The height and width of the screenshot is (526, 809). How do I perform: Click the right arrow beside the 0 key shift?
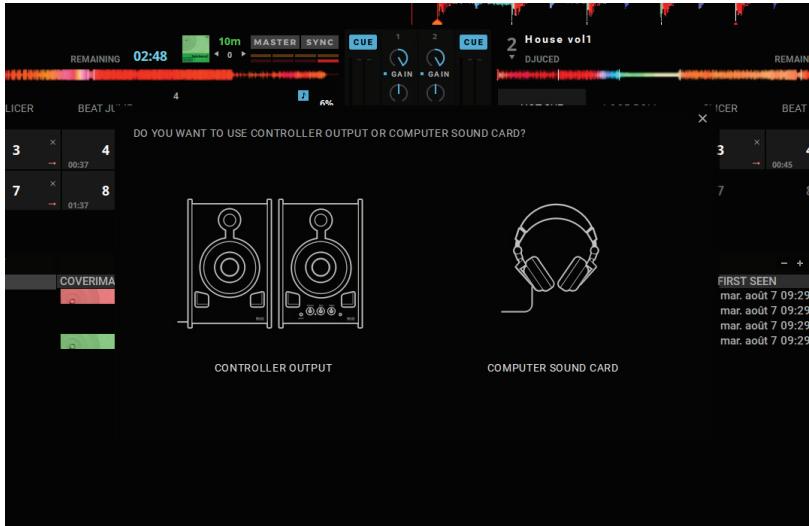pyautogui.click(x=243, y=54)
